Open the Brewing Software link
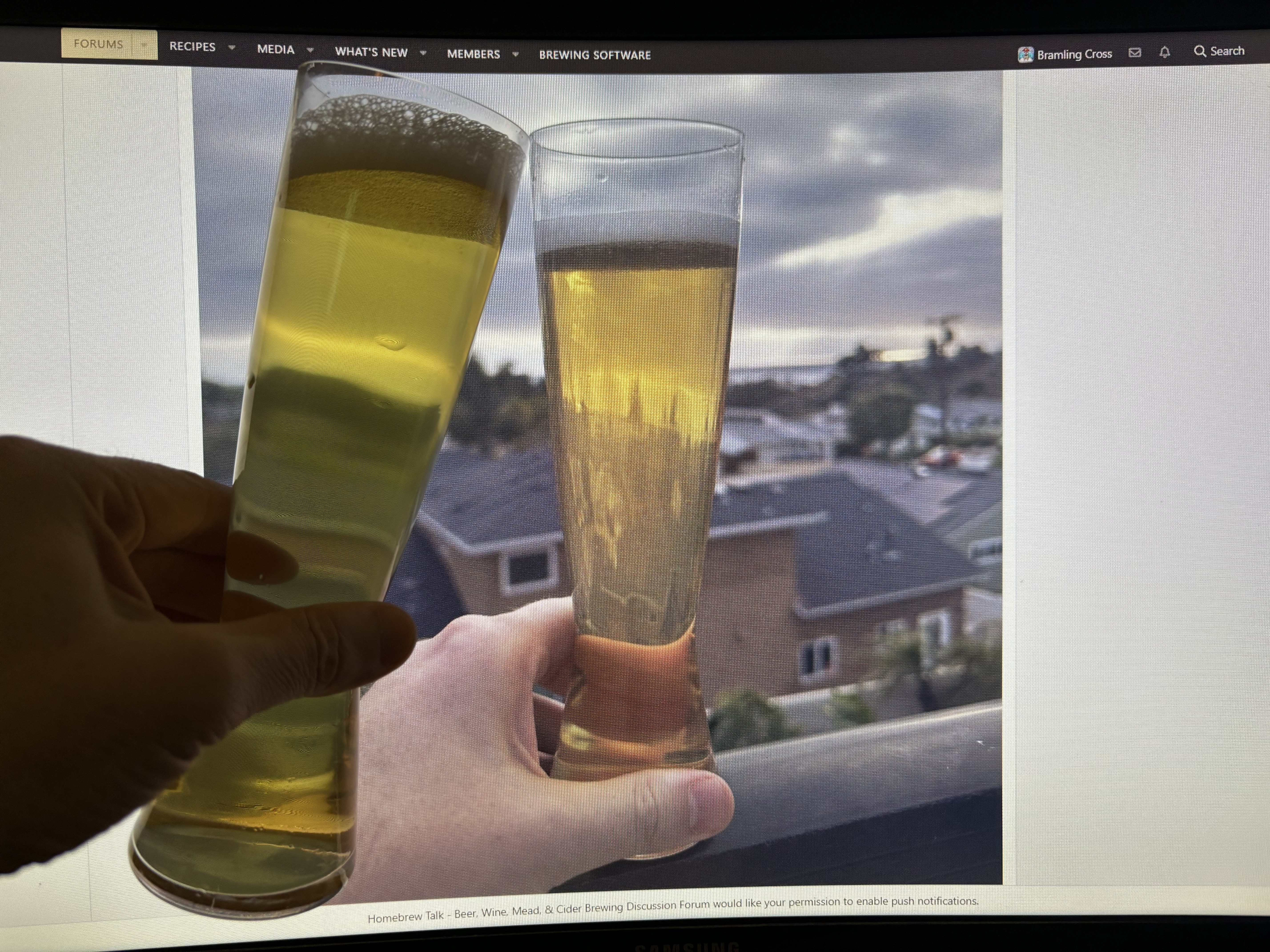Image resolution: width=1270 pixels, height=952 pixels. [x=595, y=55]
